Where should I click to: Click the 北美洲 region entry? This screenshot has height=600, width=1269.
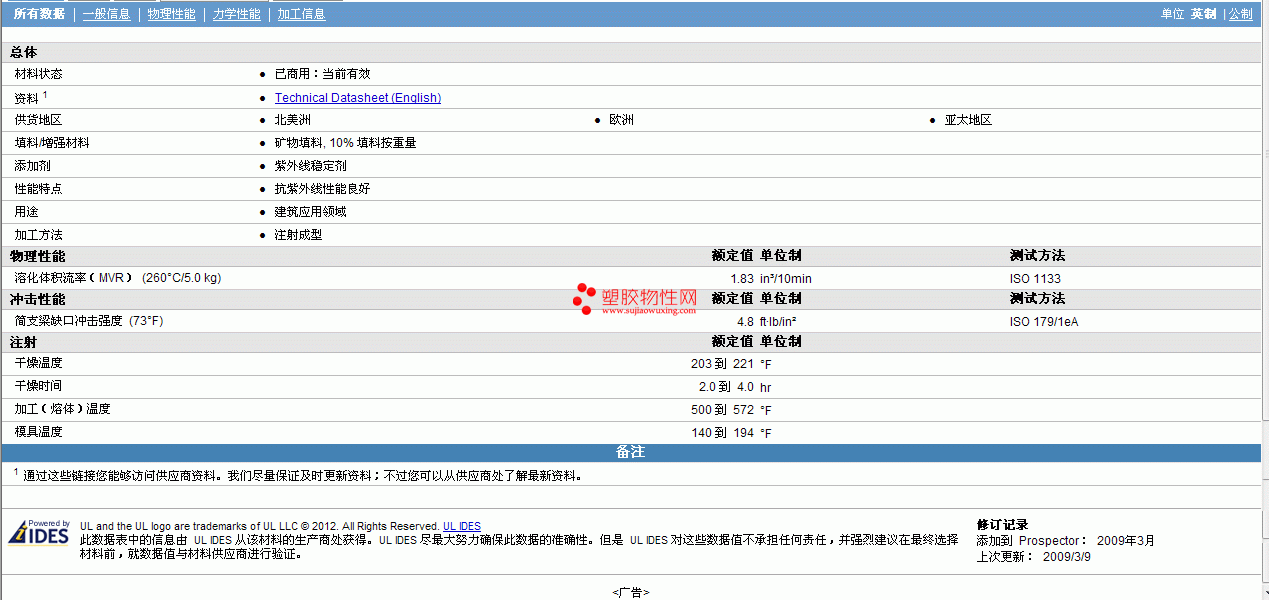click(x=293, y=120)
